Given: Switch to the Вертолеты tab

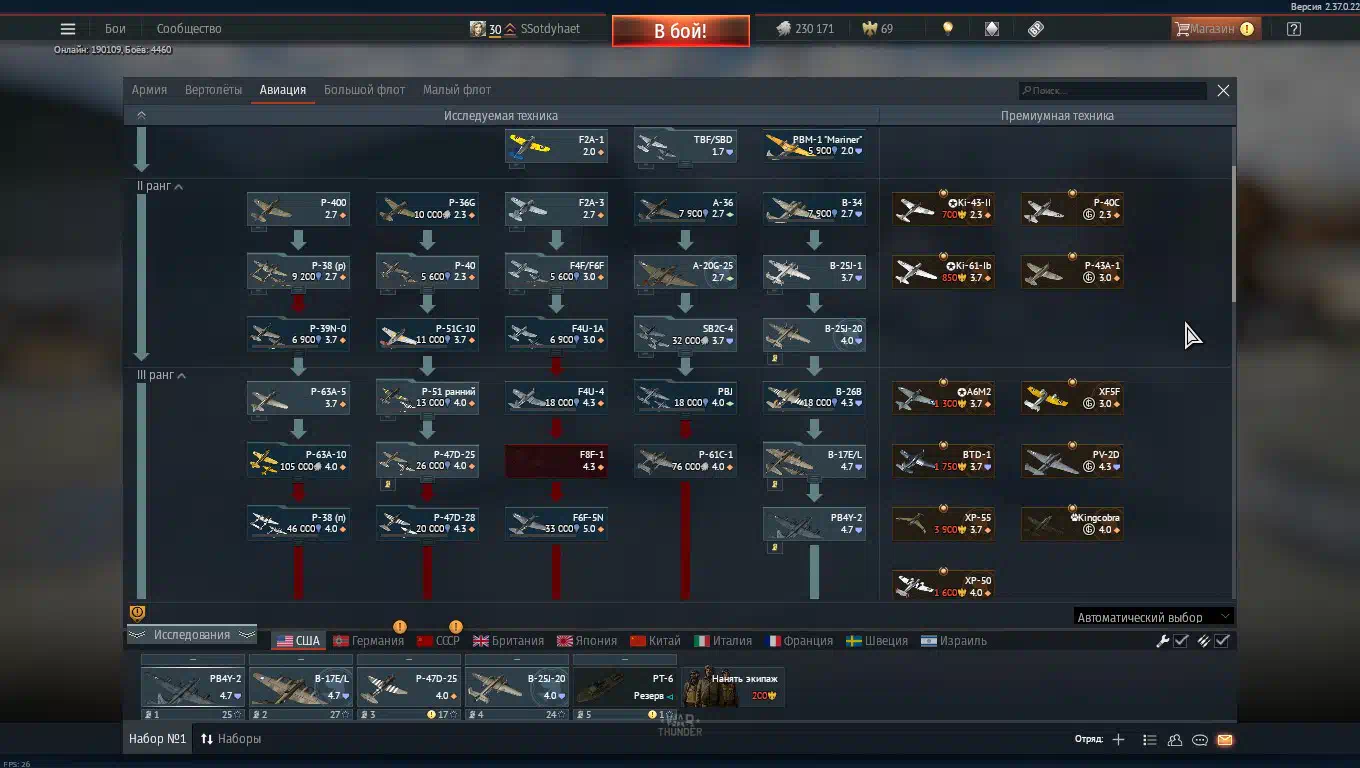Looking at the screenshot, I should 213,90.
